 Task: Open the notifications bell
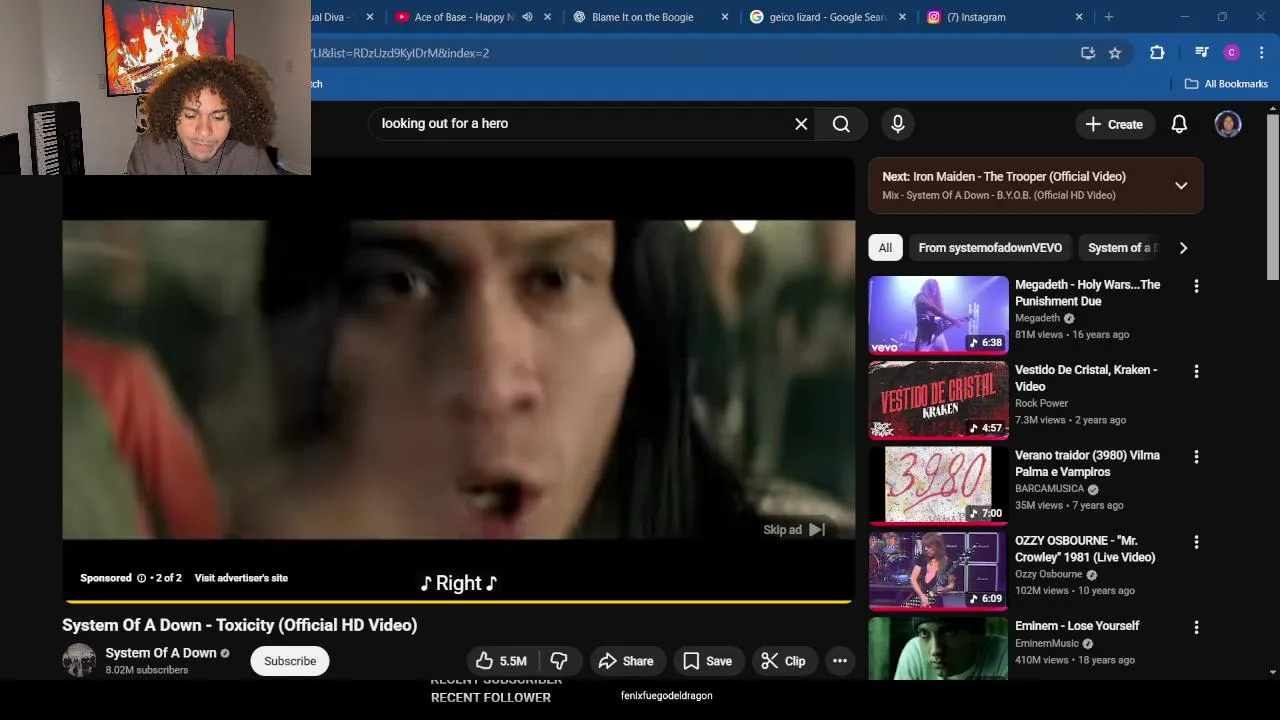pyautogui.click(x=1179, y=124)
